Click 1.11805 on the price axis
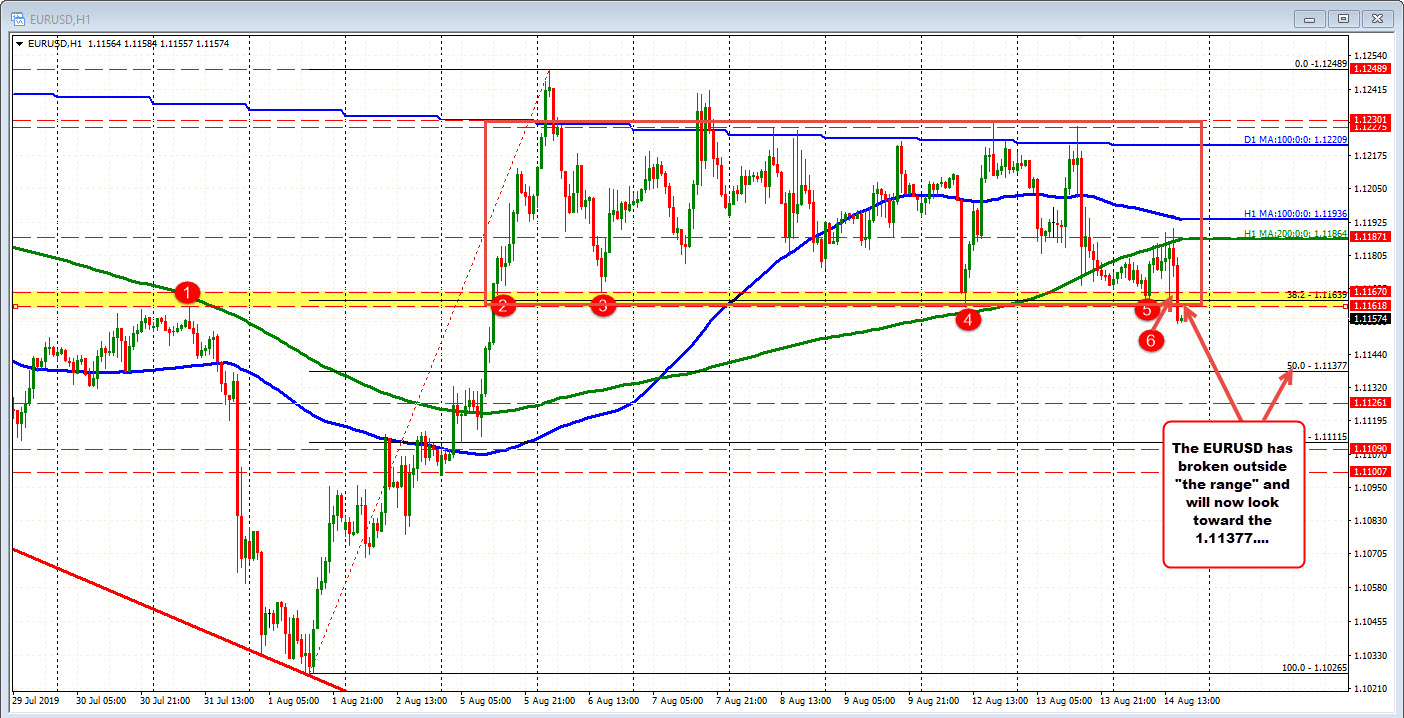Screen dimensions: 1404x718 tap(1372, 255)
